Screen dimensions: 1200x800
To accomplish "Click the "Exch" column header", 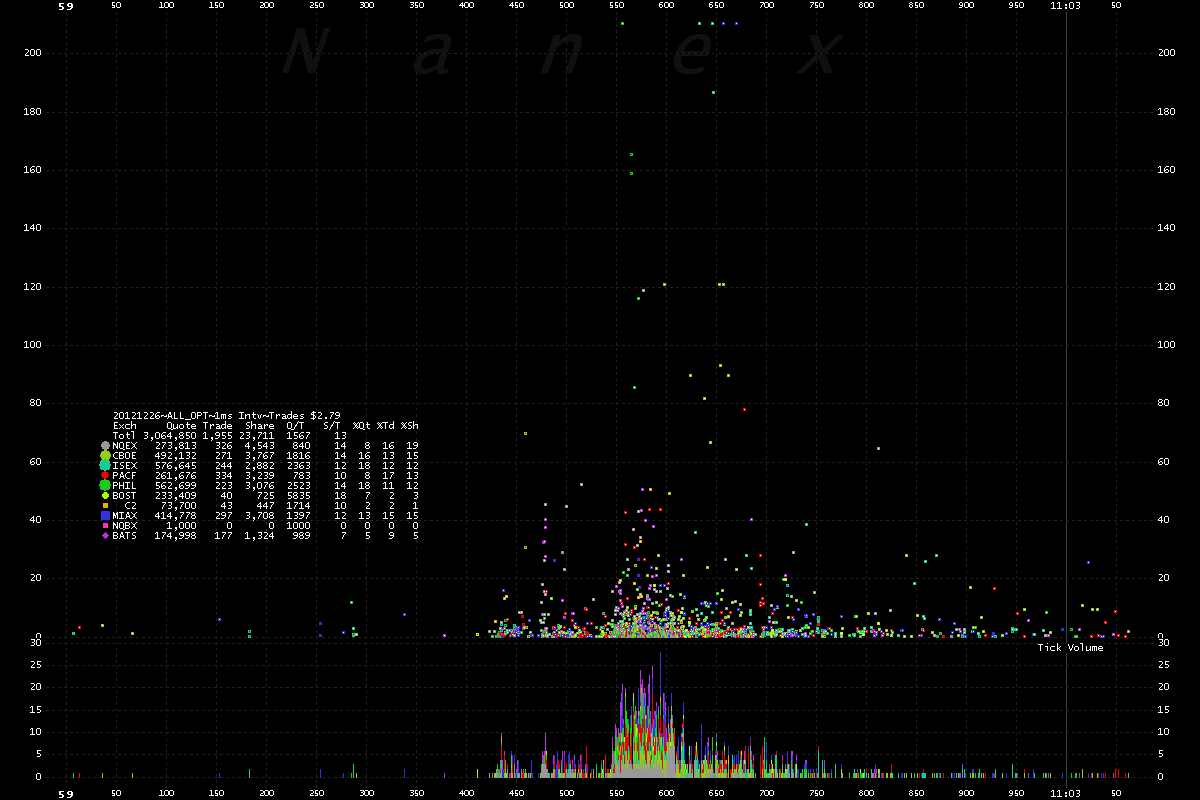I will coord(125,425).
